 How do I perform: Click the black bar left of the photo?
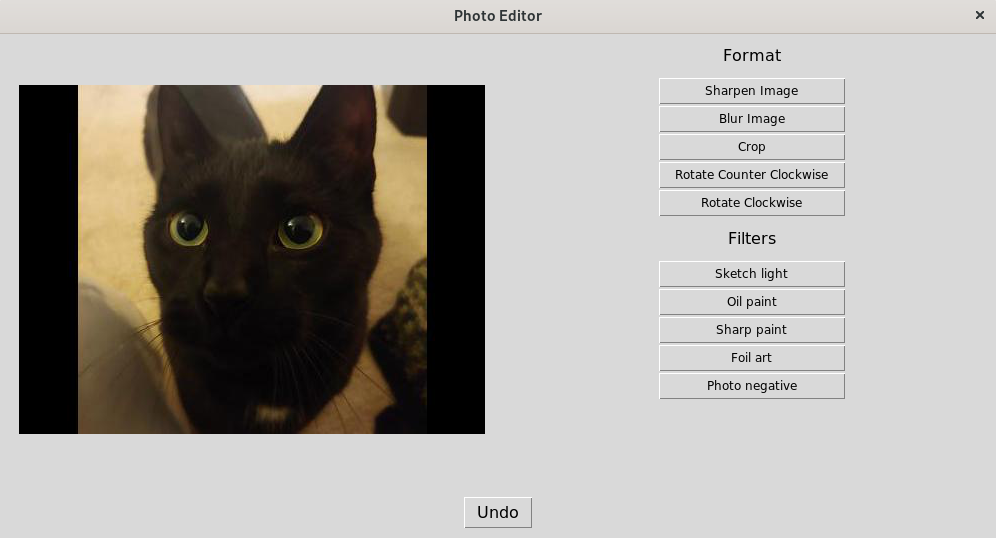(x=48, y=259)
